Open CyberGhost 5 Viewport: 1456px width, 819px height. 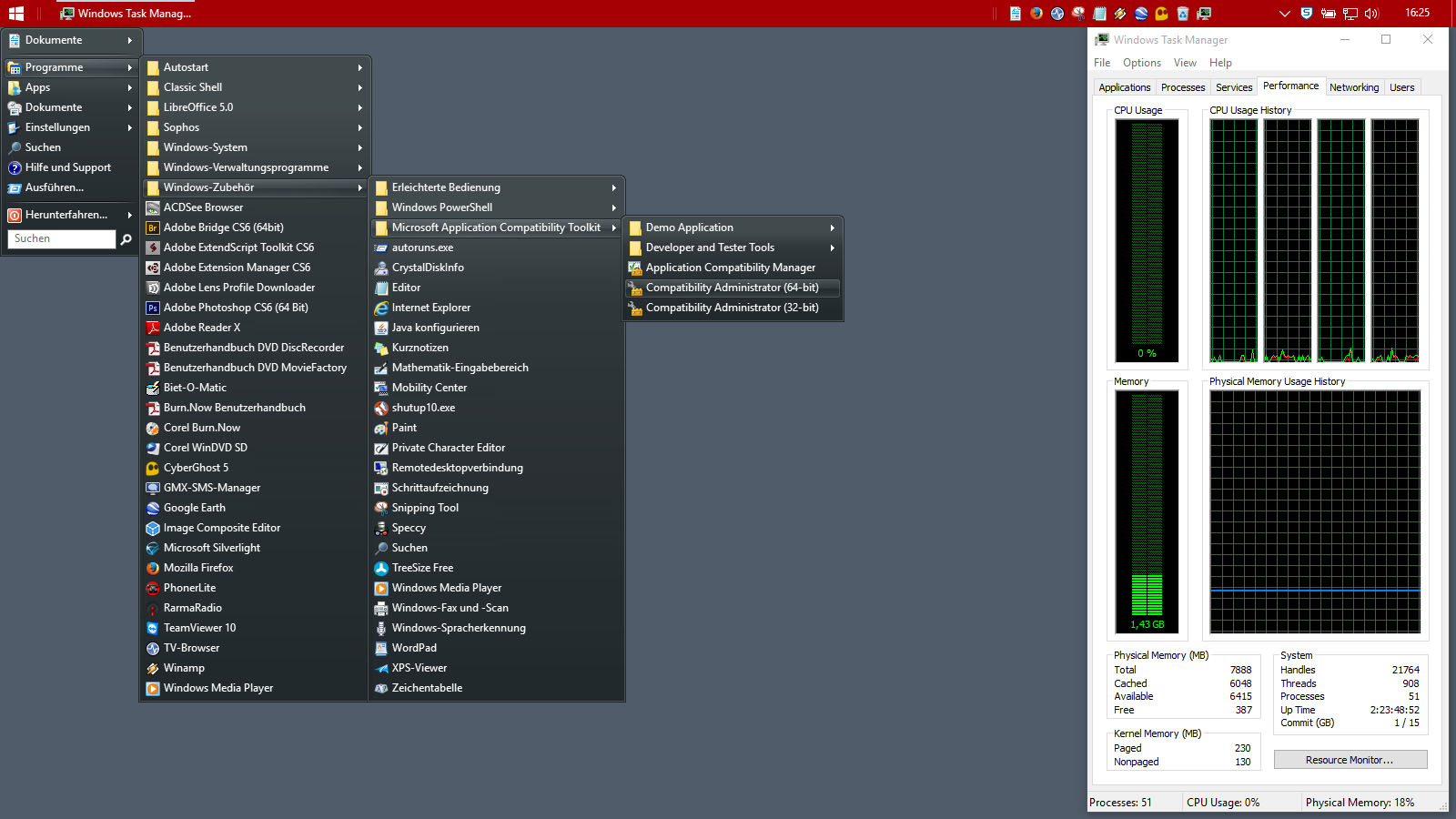[255, 468]
